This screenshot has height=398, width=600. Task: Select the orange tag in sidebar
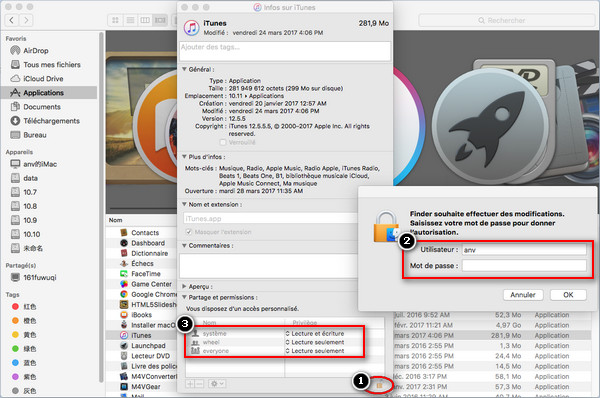click(24, 321)
